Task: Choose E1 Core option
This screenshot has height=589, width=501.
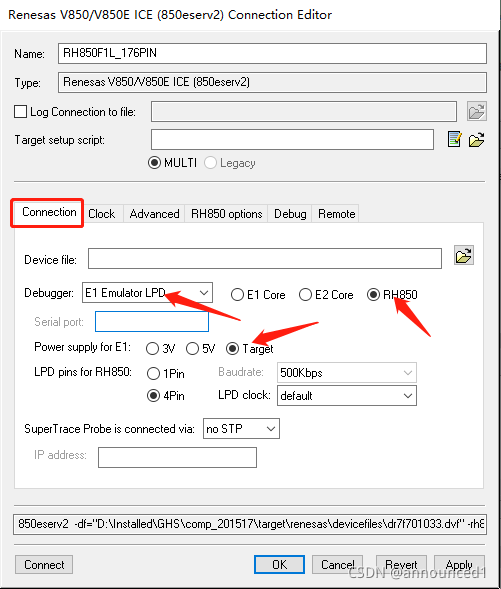Action: pyautogui.click(x=237, y=295)
